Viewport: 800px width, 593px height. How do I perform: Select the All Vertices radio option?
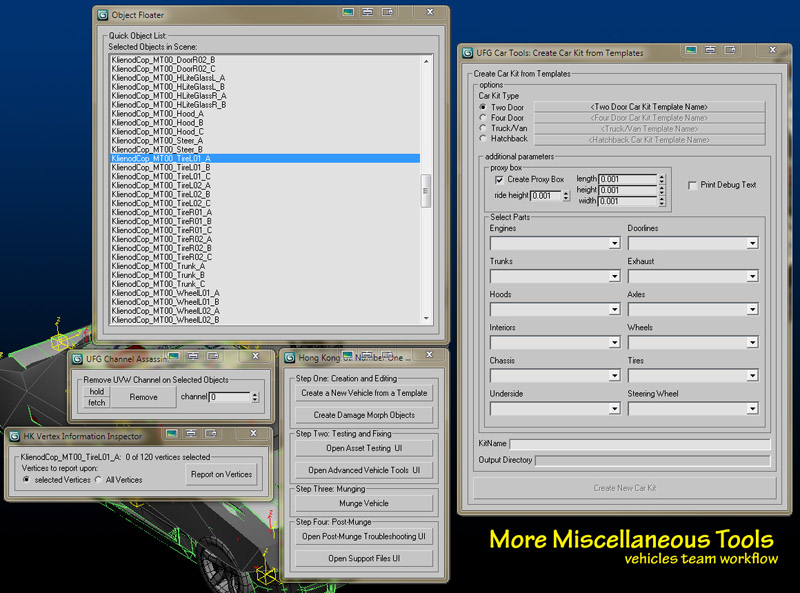(98, 480)
